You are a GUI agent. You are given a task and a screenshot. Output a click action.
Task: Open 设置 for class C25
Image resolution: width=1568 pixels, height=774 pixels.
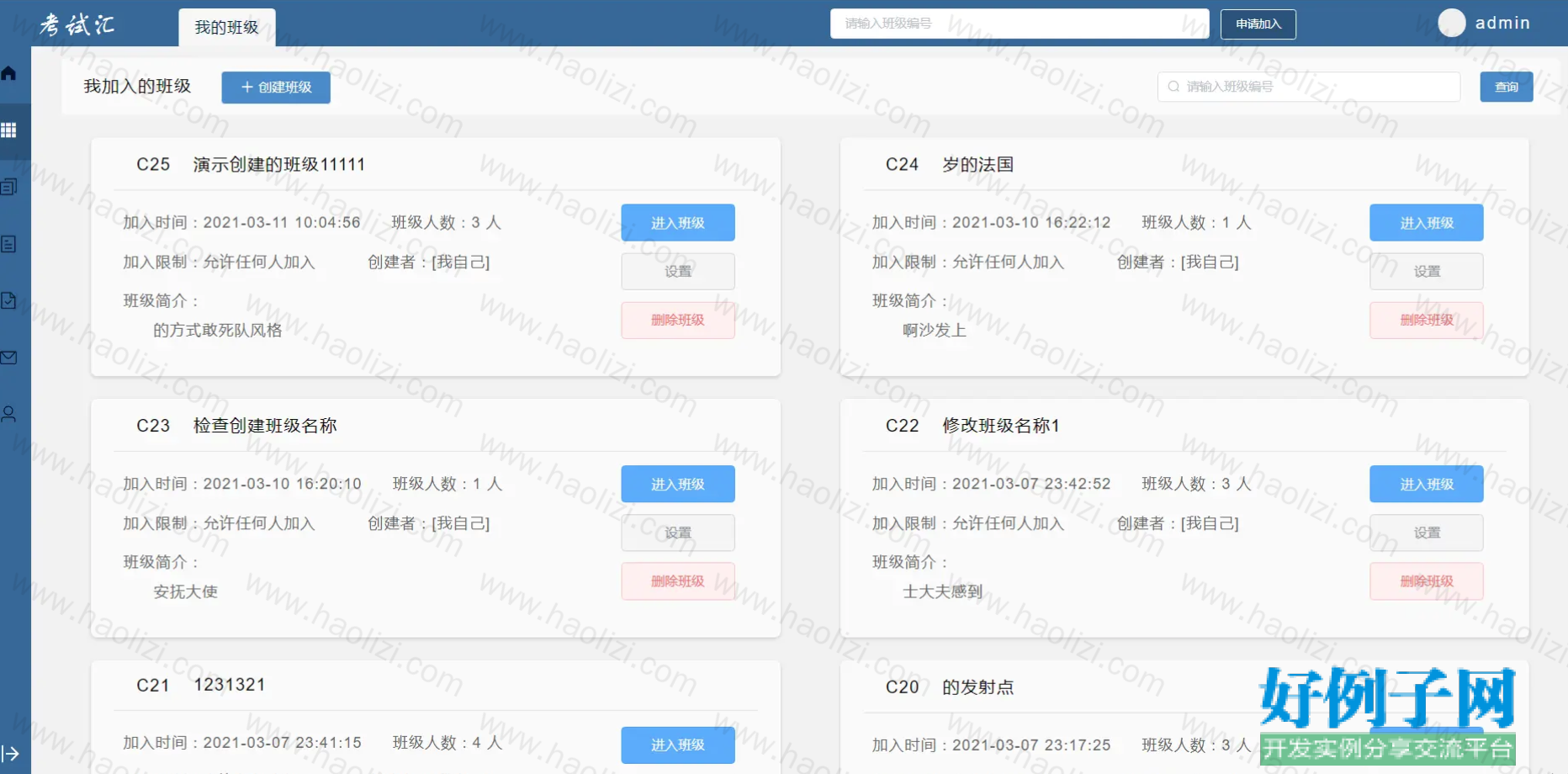pos(678,272)
